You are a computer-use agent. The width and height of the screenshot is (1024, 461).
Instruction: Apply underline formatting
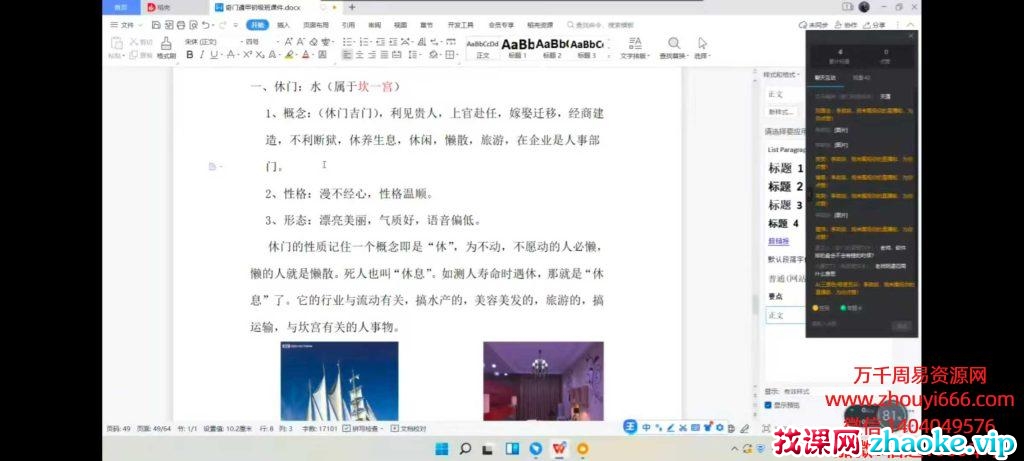click(215, 55)
